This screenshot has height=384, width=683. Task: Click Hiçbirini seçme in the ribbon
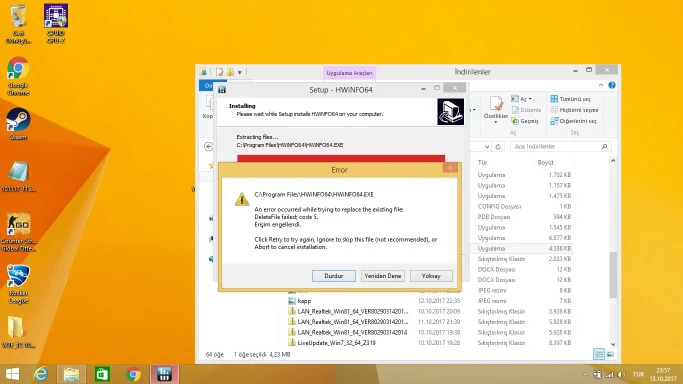point(574,110)
